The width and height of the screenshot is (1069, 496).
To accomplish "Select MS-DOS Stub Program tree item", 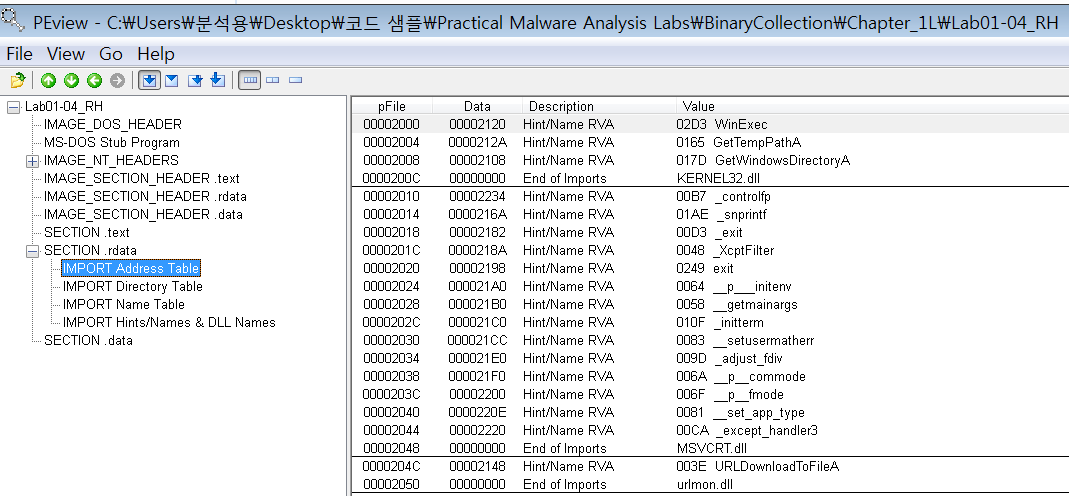I will pyautogui.click(x=112, y=142).
